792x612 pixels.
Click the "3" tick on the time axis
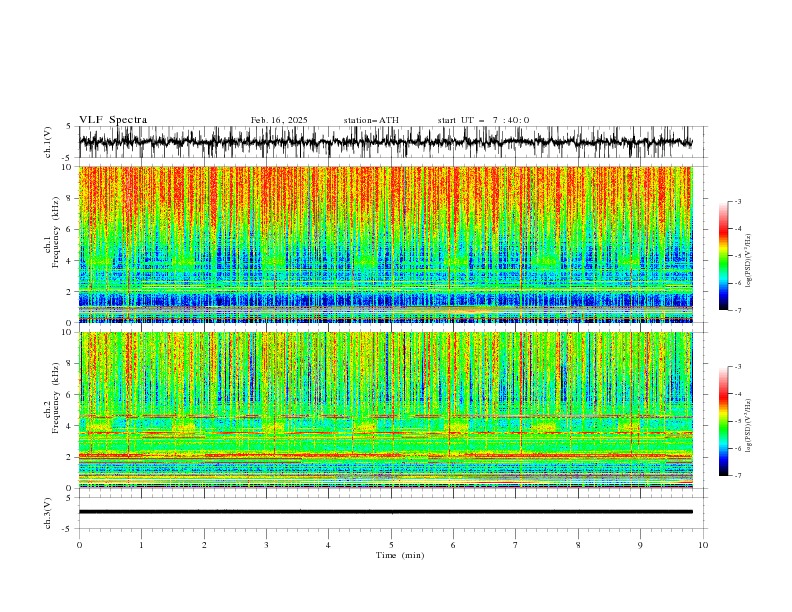click(267, 545)
